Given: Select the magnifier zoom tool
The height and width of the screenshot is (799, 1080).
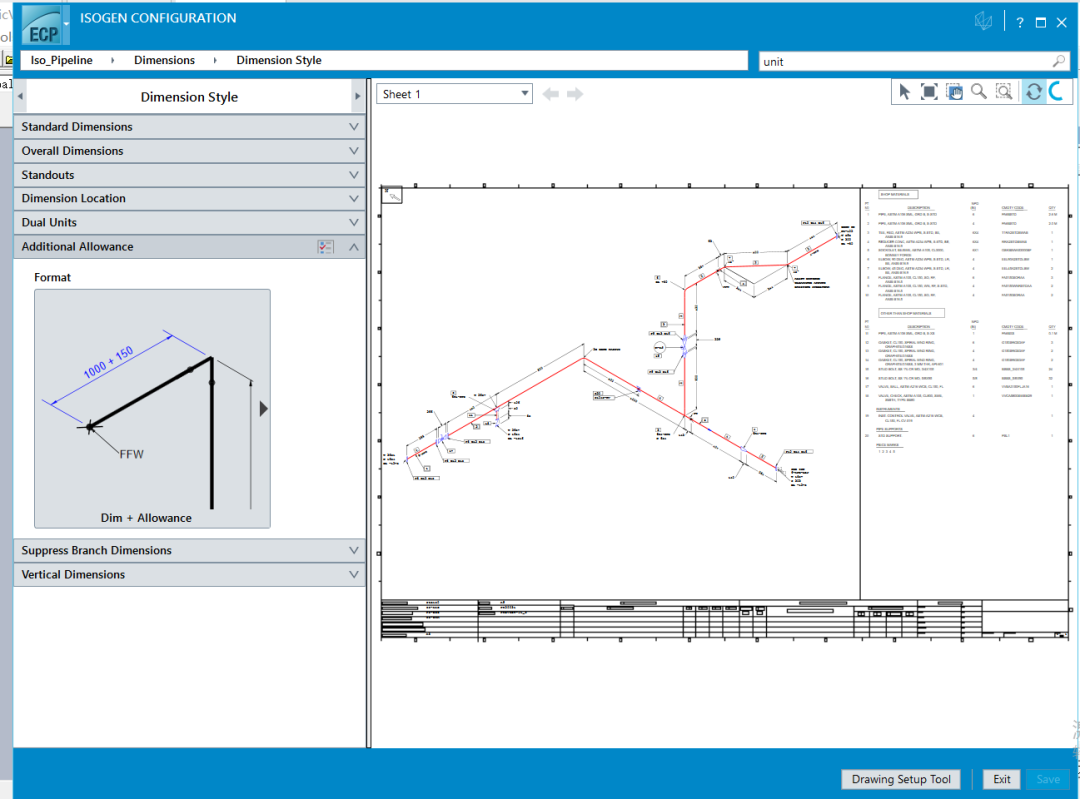Looking at the screenshot, I should (979, 92).
